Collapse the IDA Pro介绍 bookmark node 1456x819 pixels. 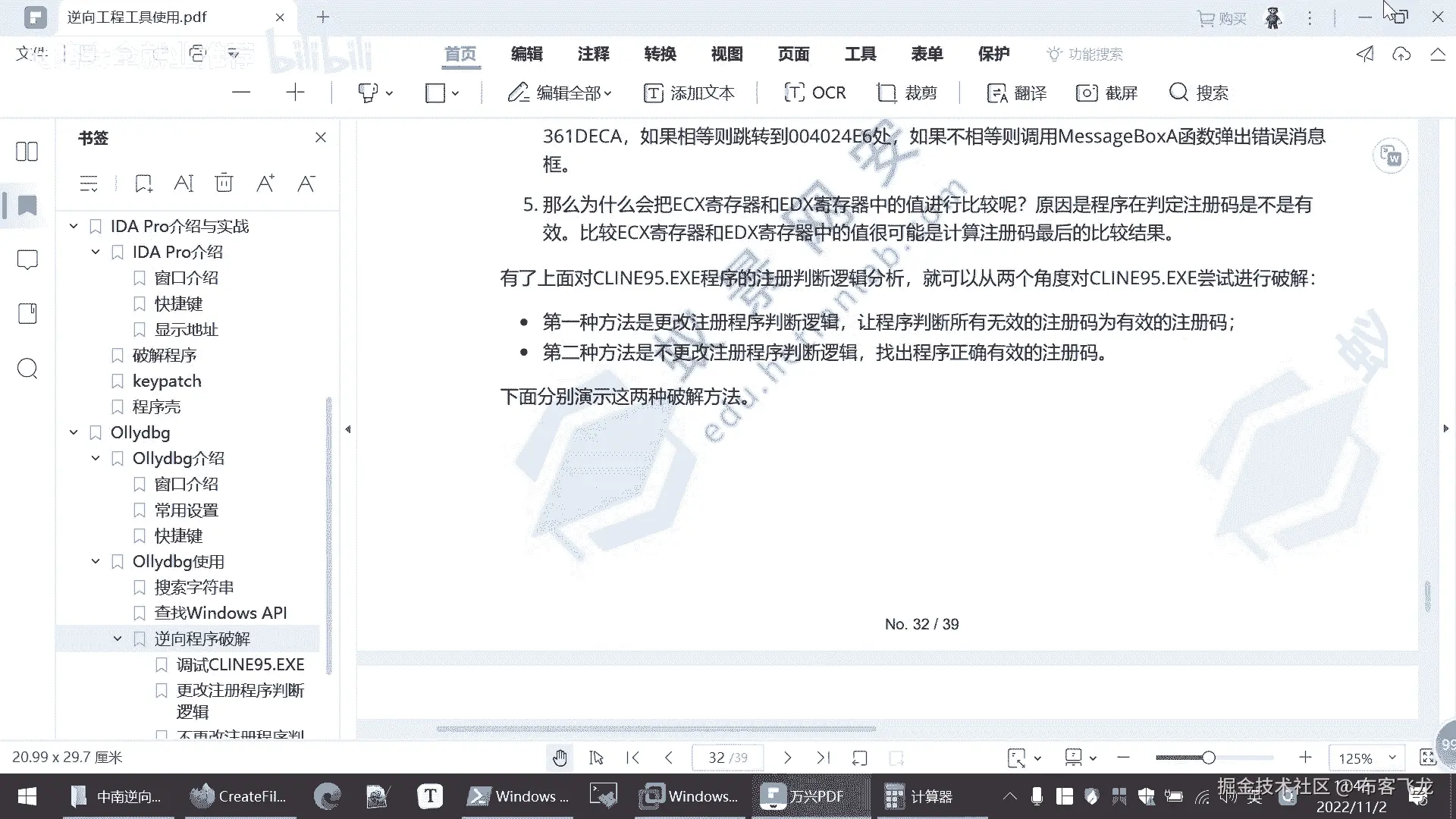point(96,252)
